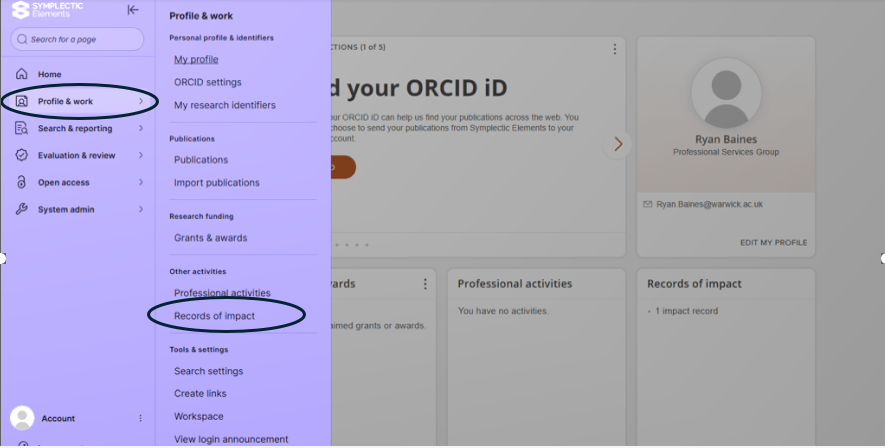Open the actions card three-dot menu
Viewport: 885px width, 448px height.
point(615,49)
